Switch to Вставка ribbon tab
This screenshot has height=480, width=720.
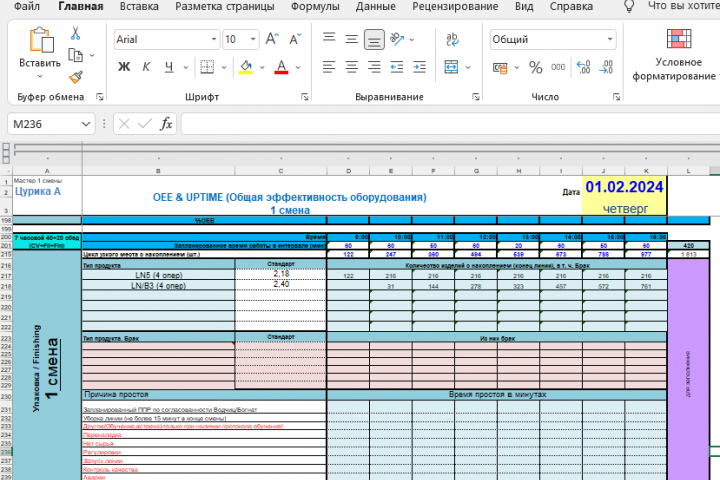[x=139, y=6]
